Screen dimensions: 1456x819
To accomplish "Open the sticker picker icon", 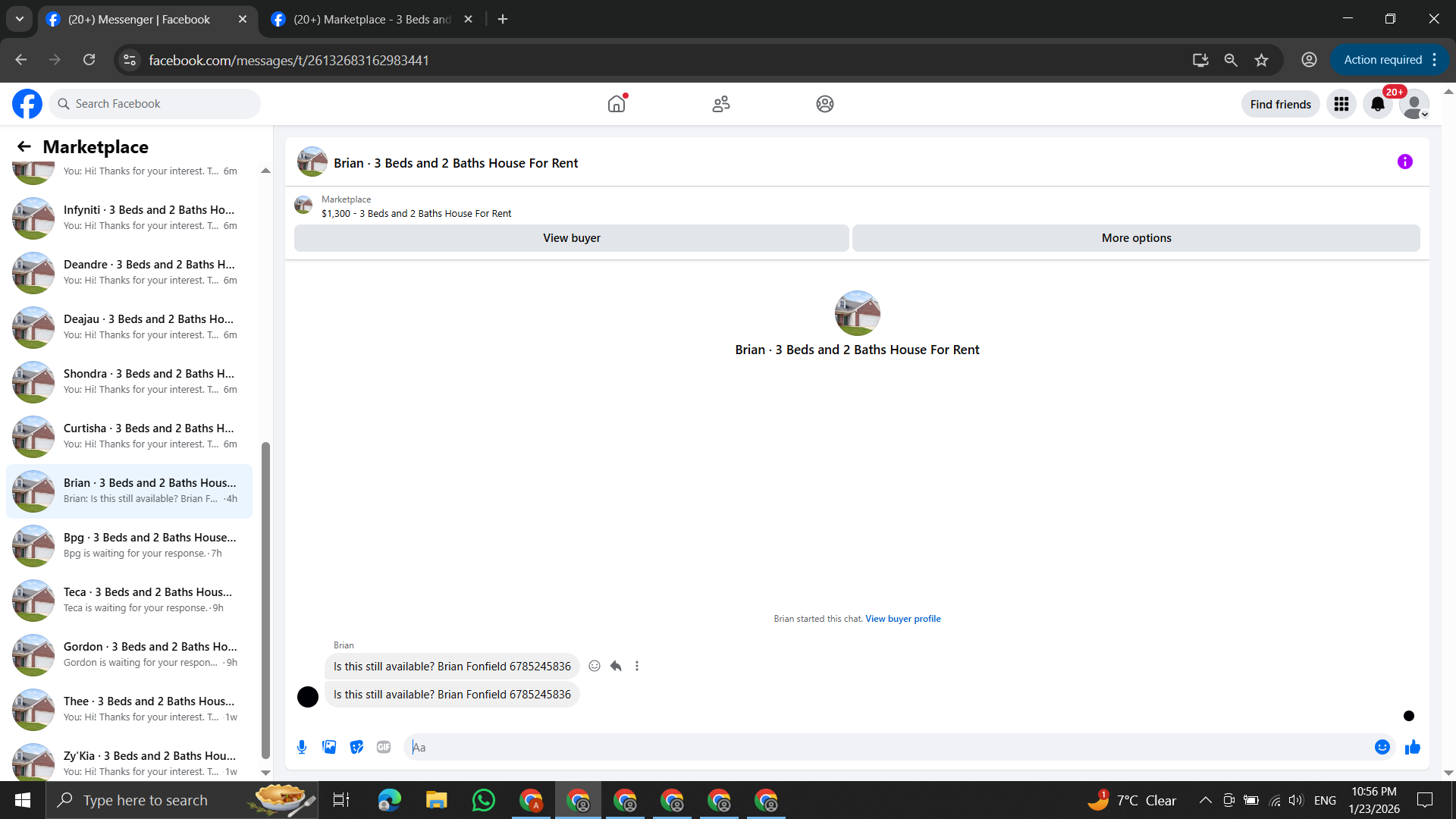I will pos(356,747).
